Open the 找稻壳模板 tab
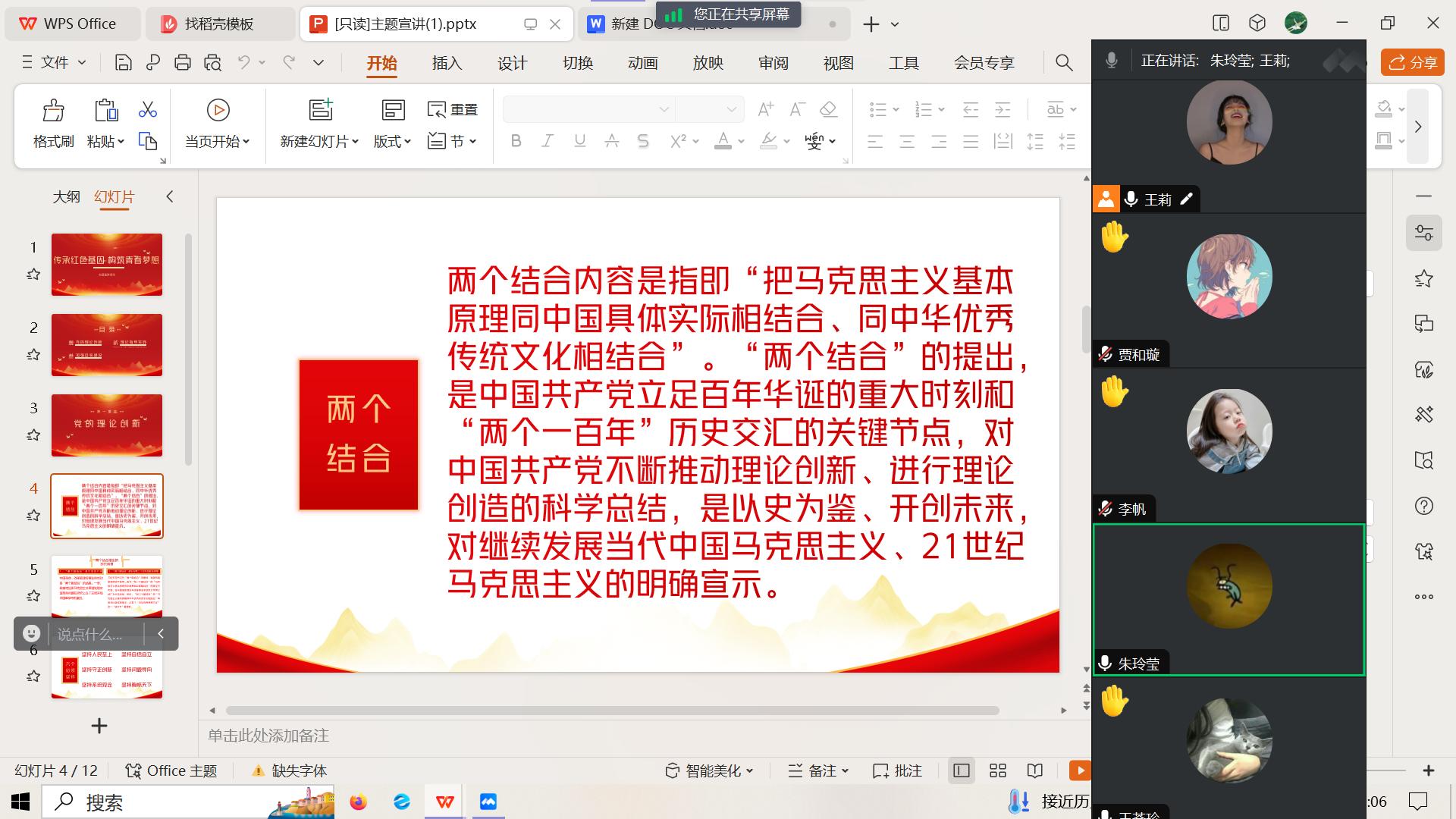Viewport: 1456px width, 819px height. 219,24
